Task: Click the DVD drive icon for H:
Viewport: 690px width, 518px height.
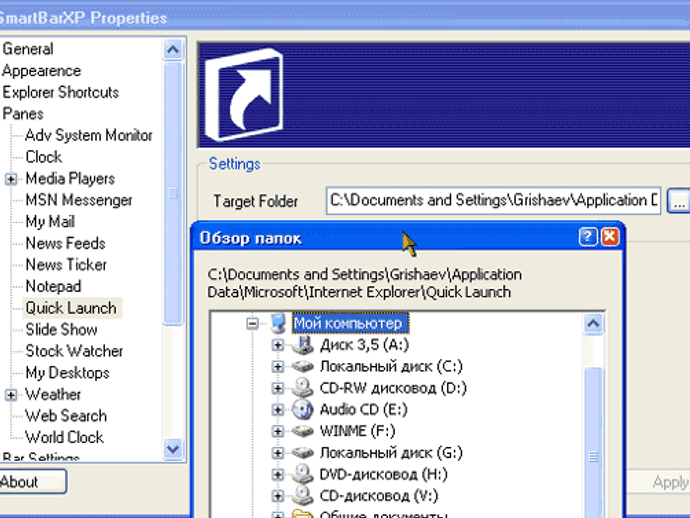Action: tap(303, 474)
